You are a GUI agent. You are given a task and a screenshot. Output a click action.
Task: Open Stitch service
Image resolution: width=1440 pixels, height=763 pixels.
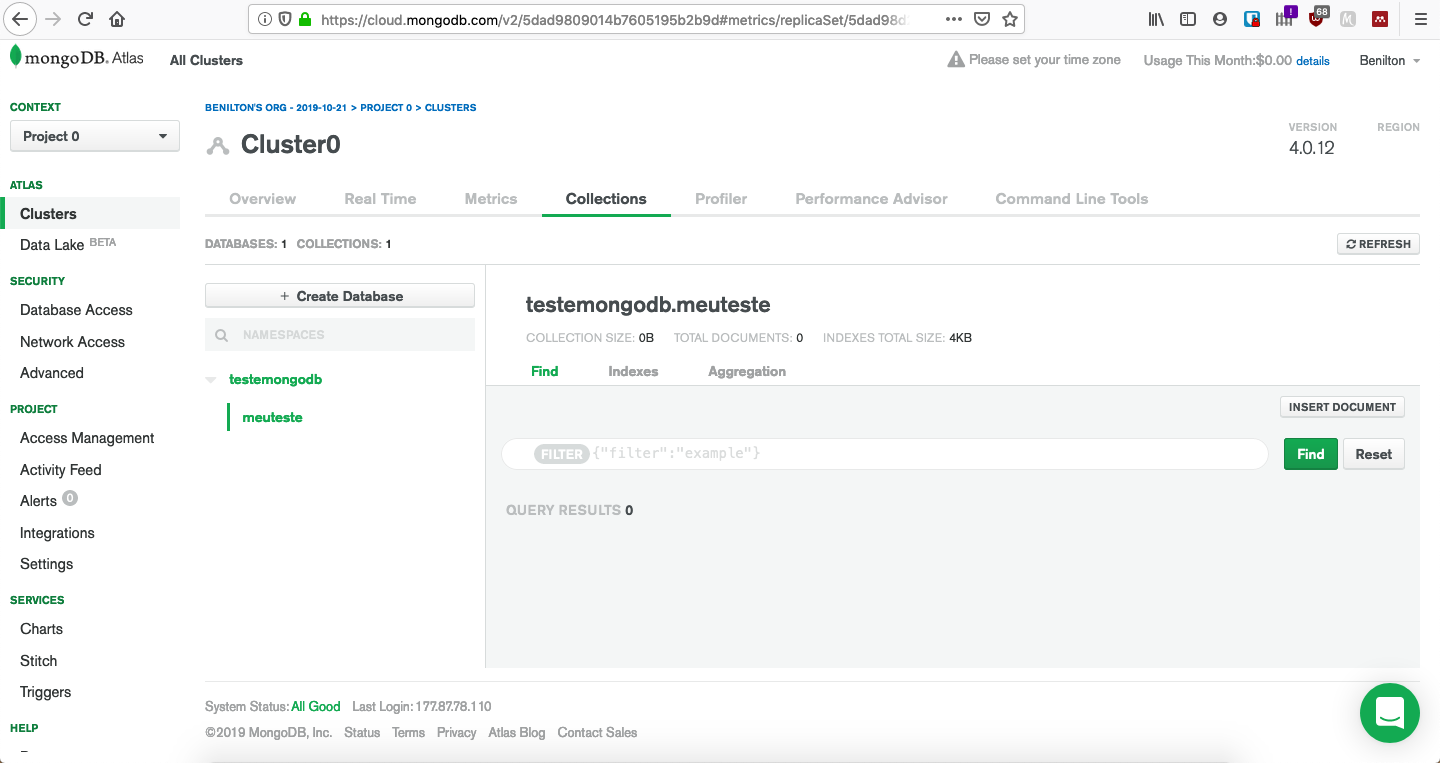pyautogui.click(x=39, y=661)
